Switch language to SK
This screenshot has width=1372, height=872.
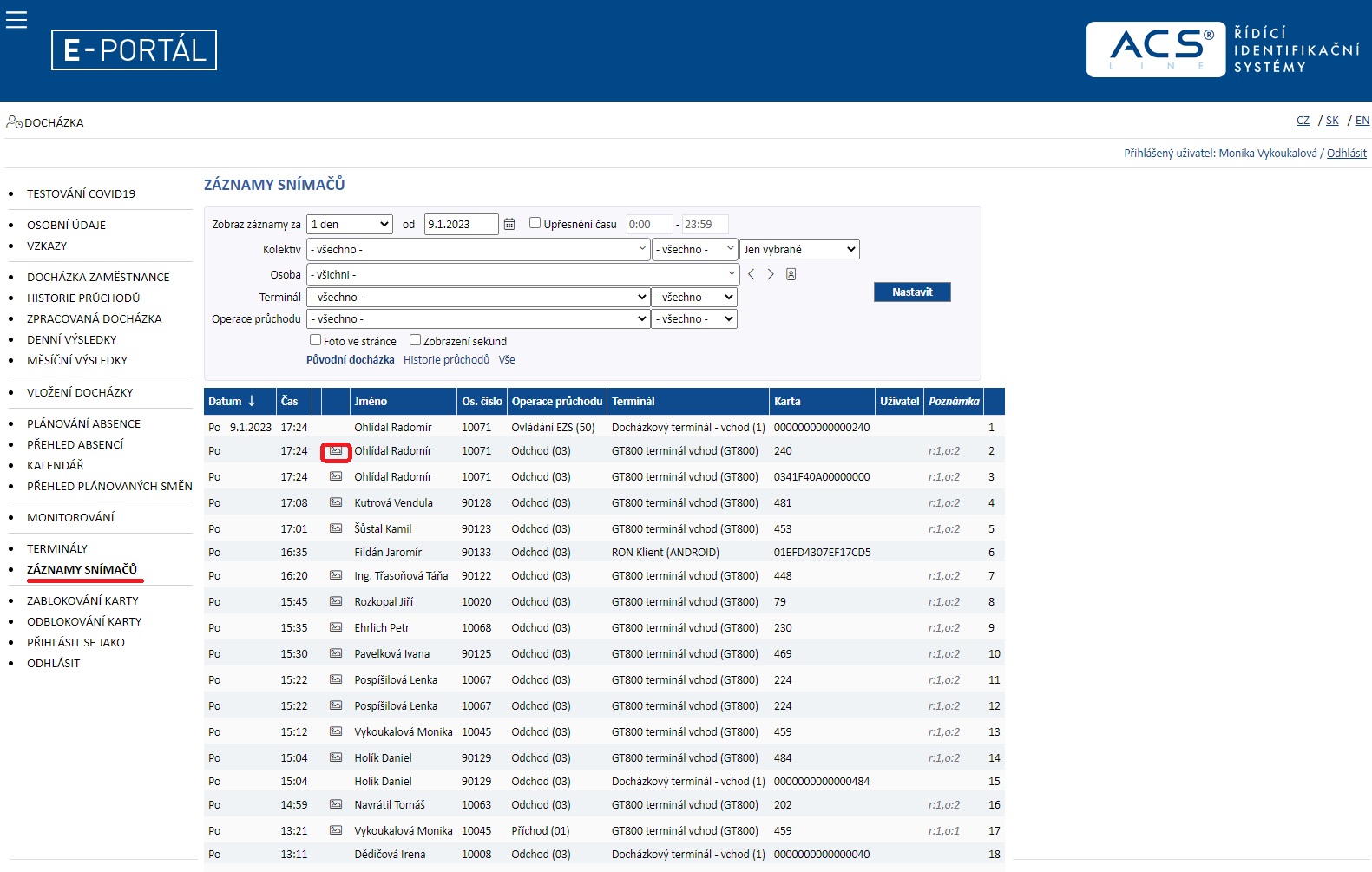pos(1332,121)
